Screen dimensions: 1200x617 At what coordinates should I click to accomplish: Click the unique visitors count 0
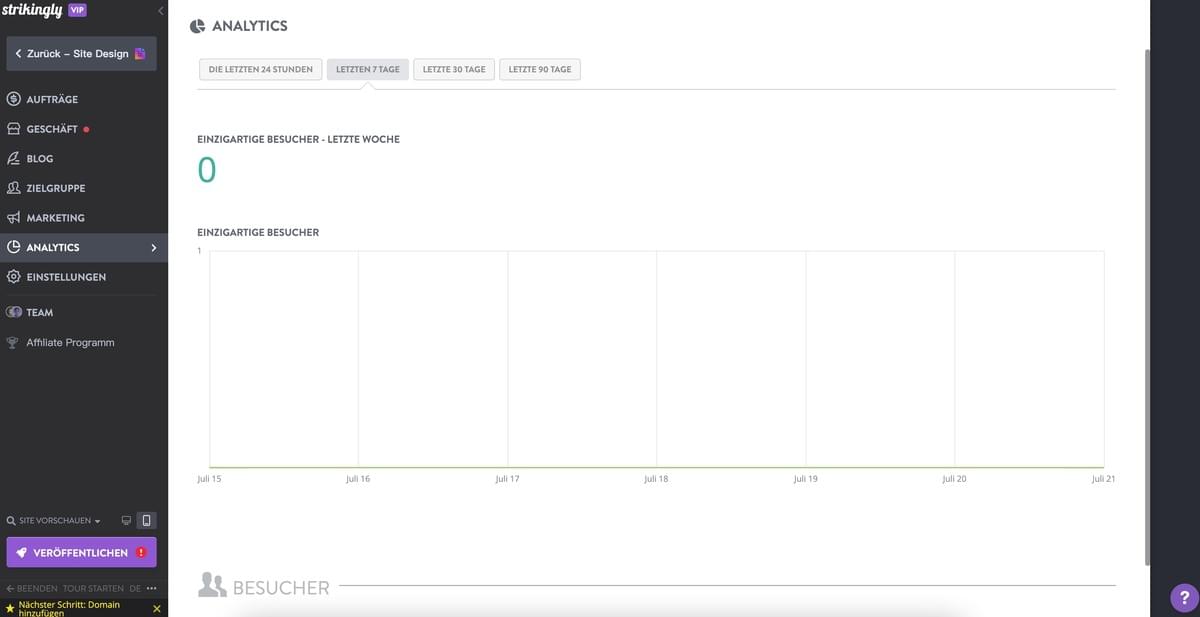[x=207, y=170]
